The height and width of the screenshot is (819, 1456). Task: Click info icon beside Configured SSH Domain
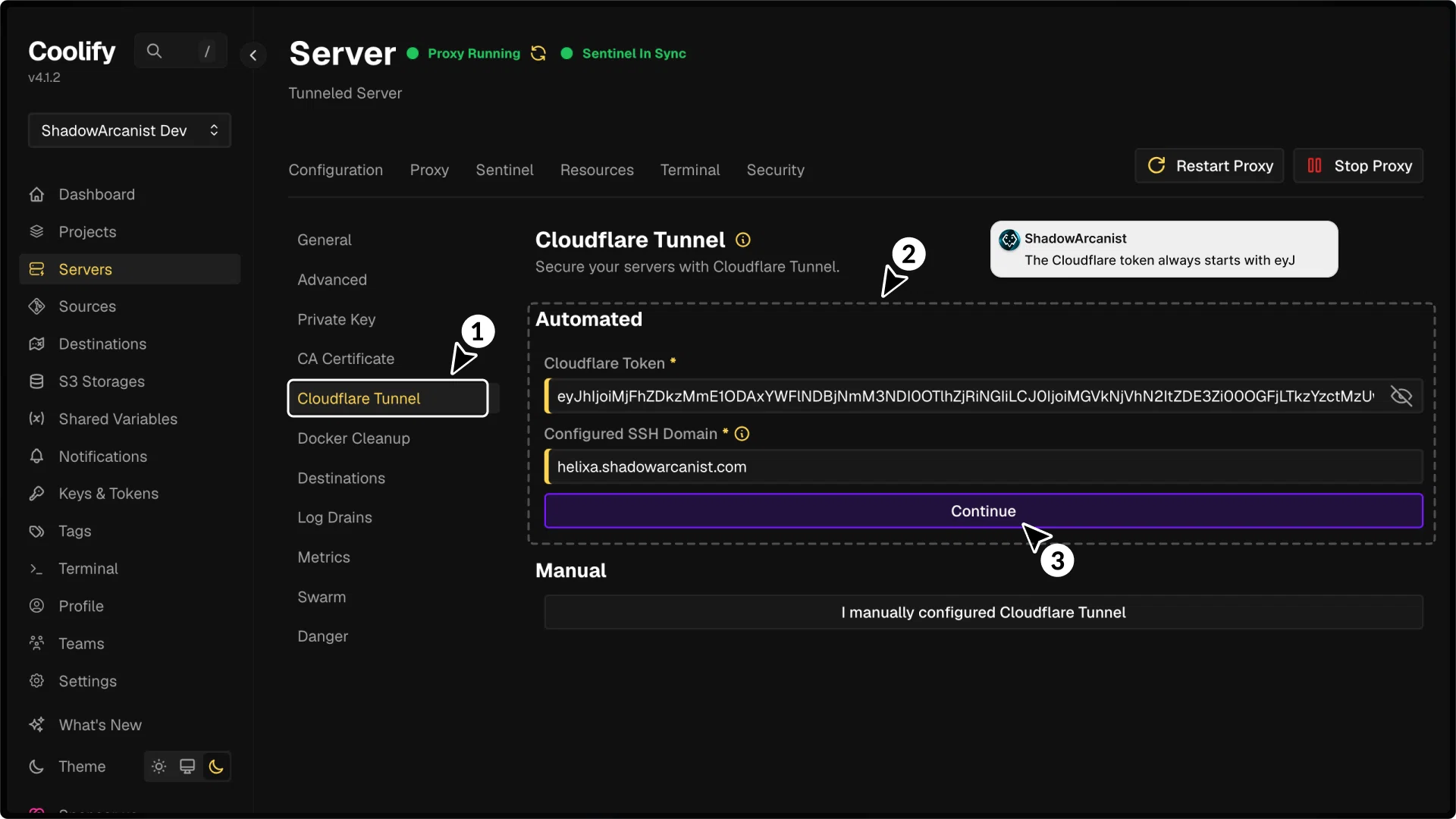click(x=742, y=434)
